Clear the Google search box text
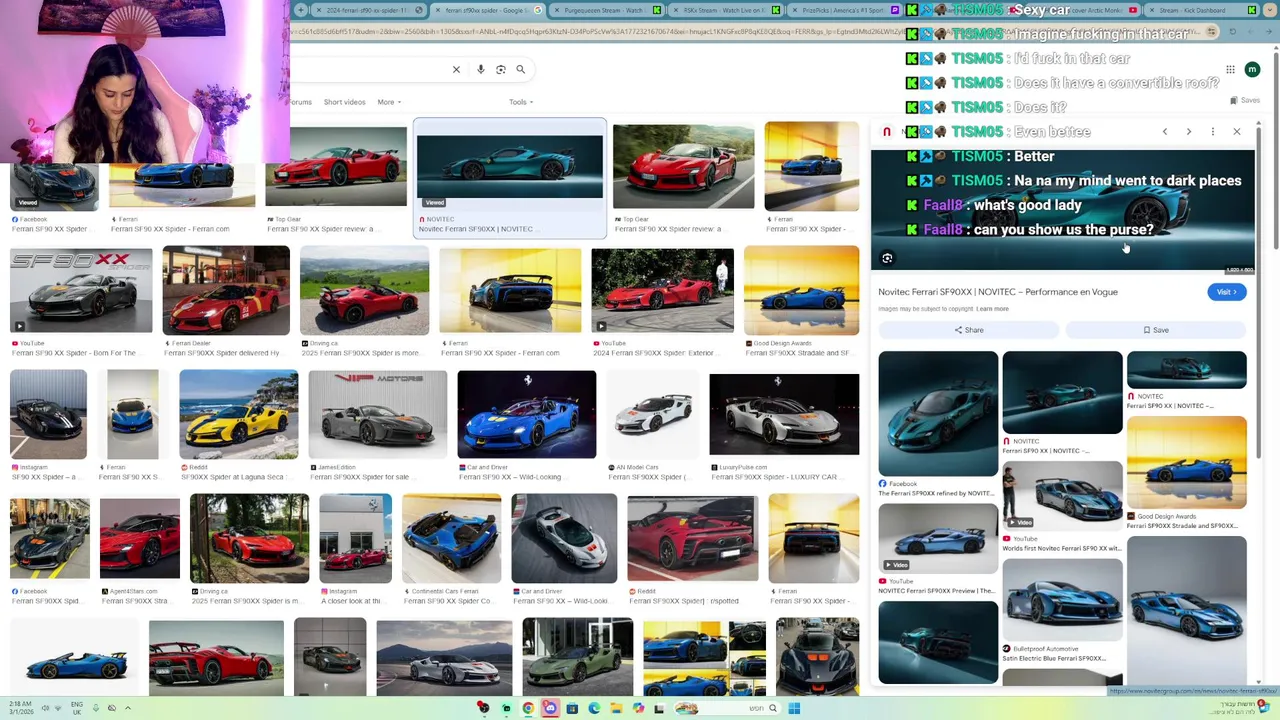The width and height of the screenshot is (1280, 720). tap(456, 70)
